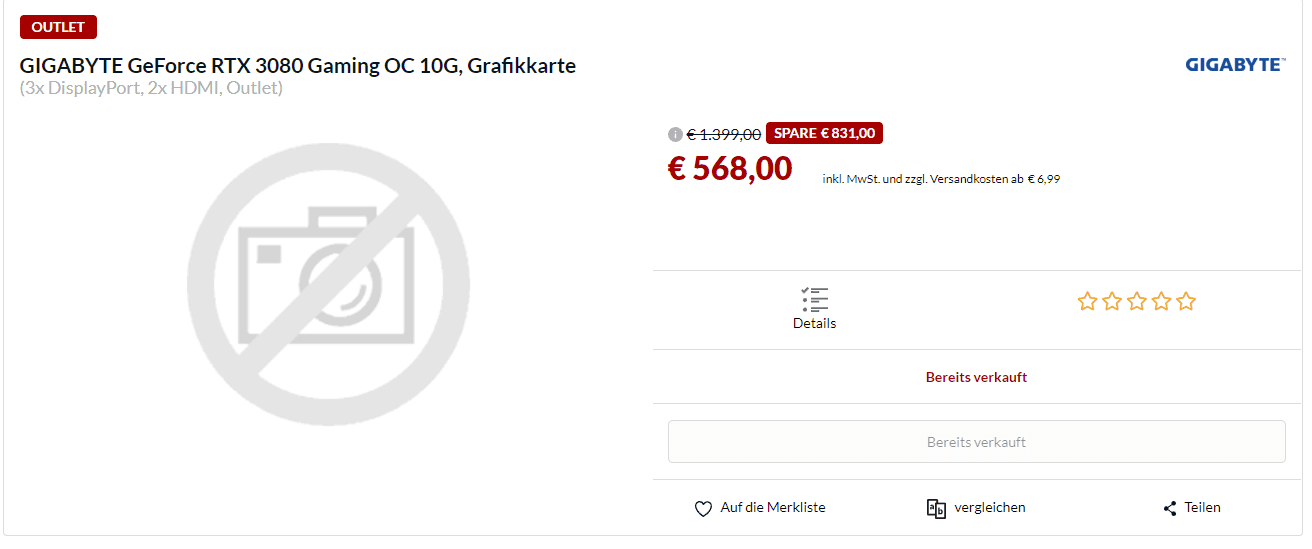Select the first rating star
The height and width of the screenshot is (549, 1312).
(x=1087, y=301)
